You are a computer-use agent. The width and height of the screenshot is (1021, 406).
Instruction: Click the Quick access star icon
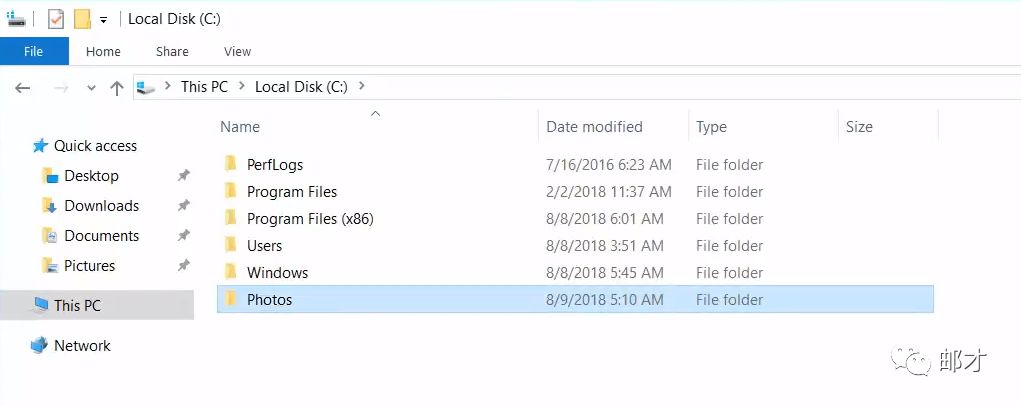(40, 146)
